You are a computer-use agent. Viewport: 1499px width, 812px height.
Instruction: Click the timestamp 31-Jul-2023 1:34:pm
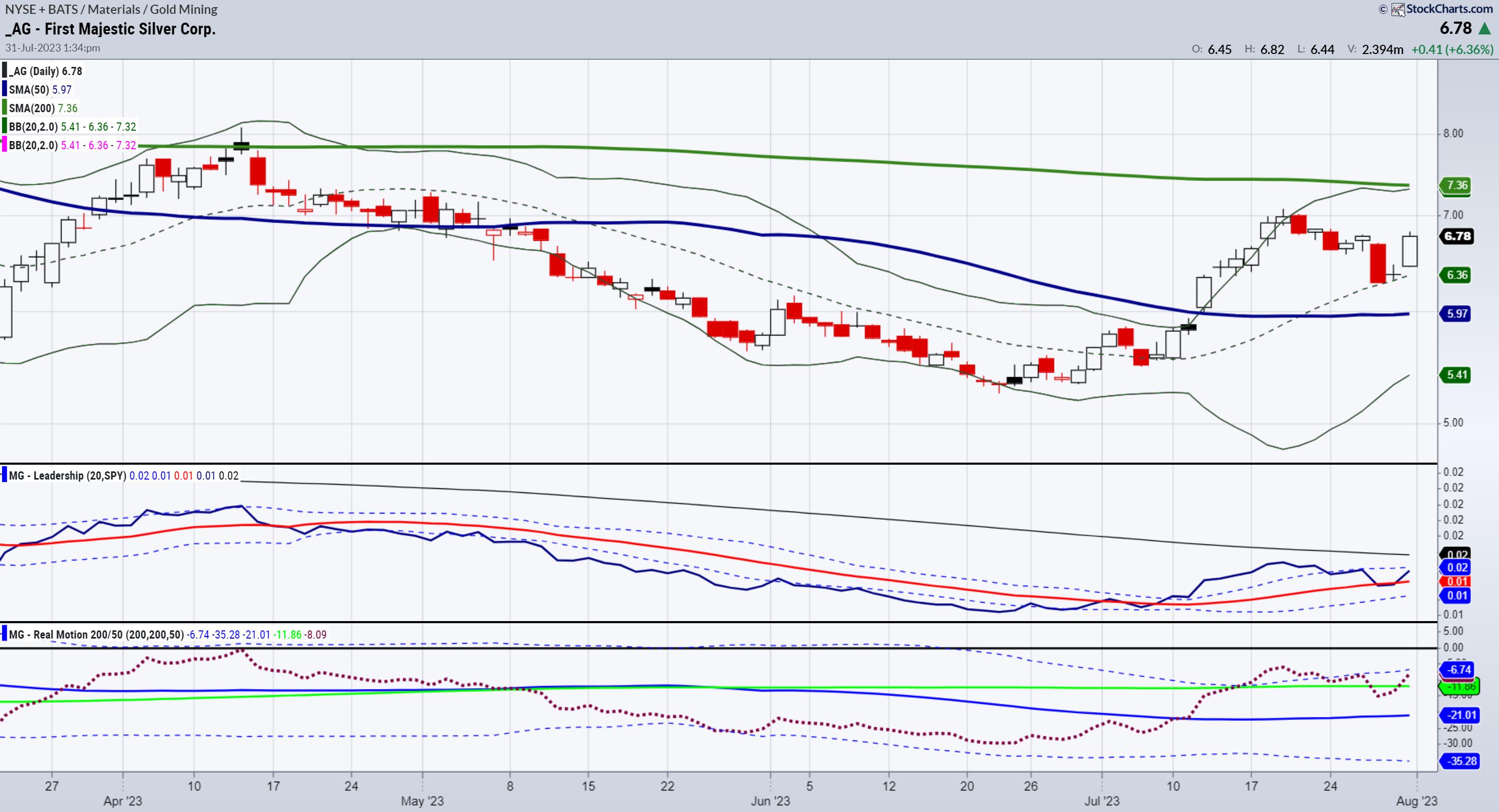[x=53, y=48]
